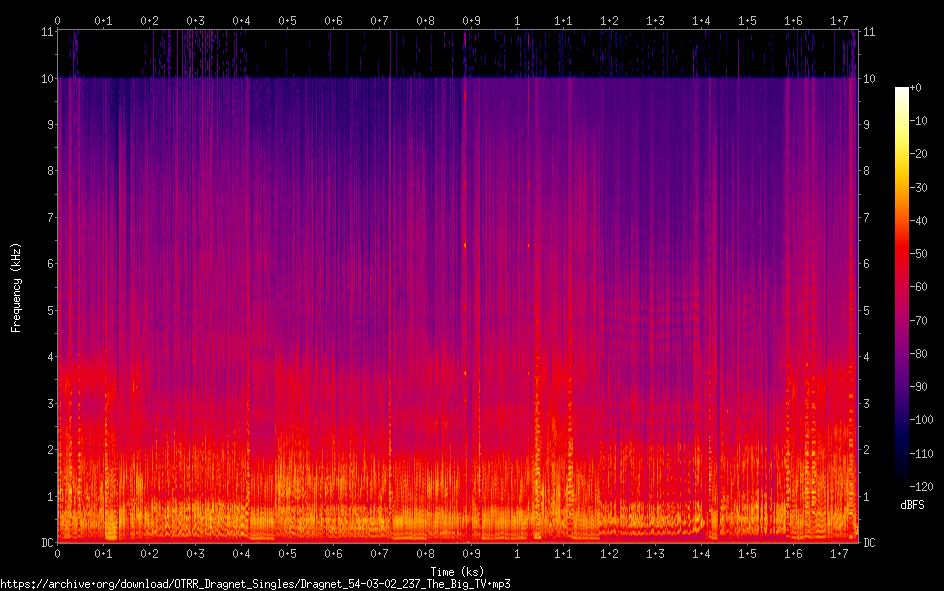Click the "Frequency (kHz)" axis title
The image size is (944, 591).
[x=16, y=287]
